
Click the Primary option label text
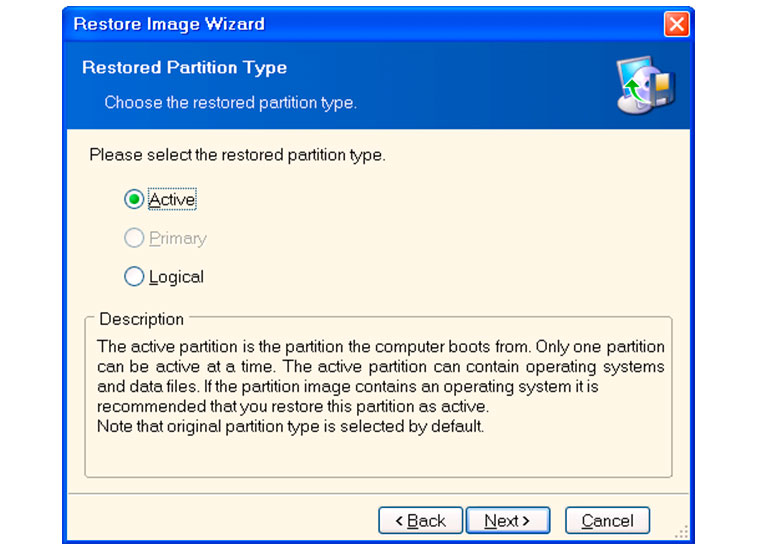[177, 239]
